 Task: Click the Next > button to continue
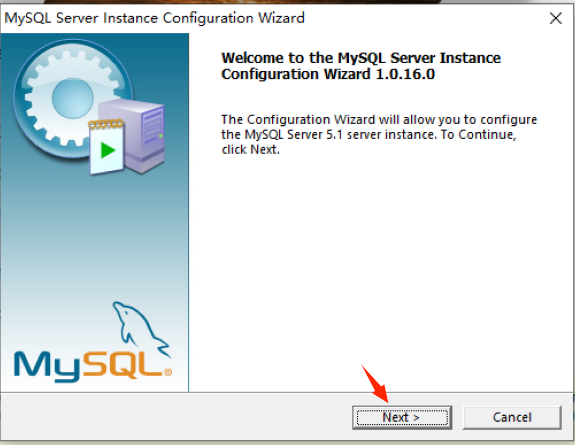(402, 417)
